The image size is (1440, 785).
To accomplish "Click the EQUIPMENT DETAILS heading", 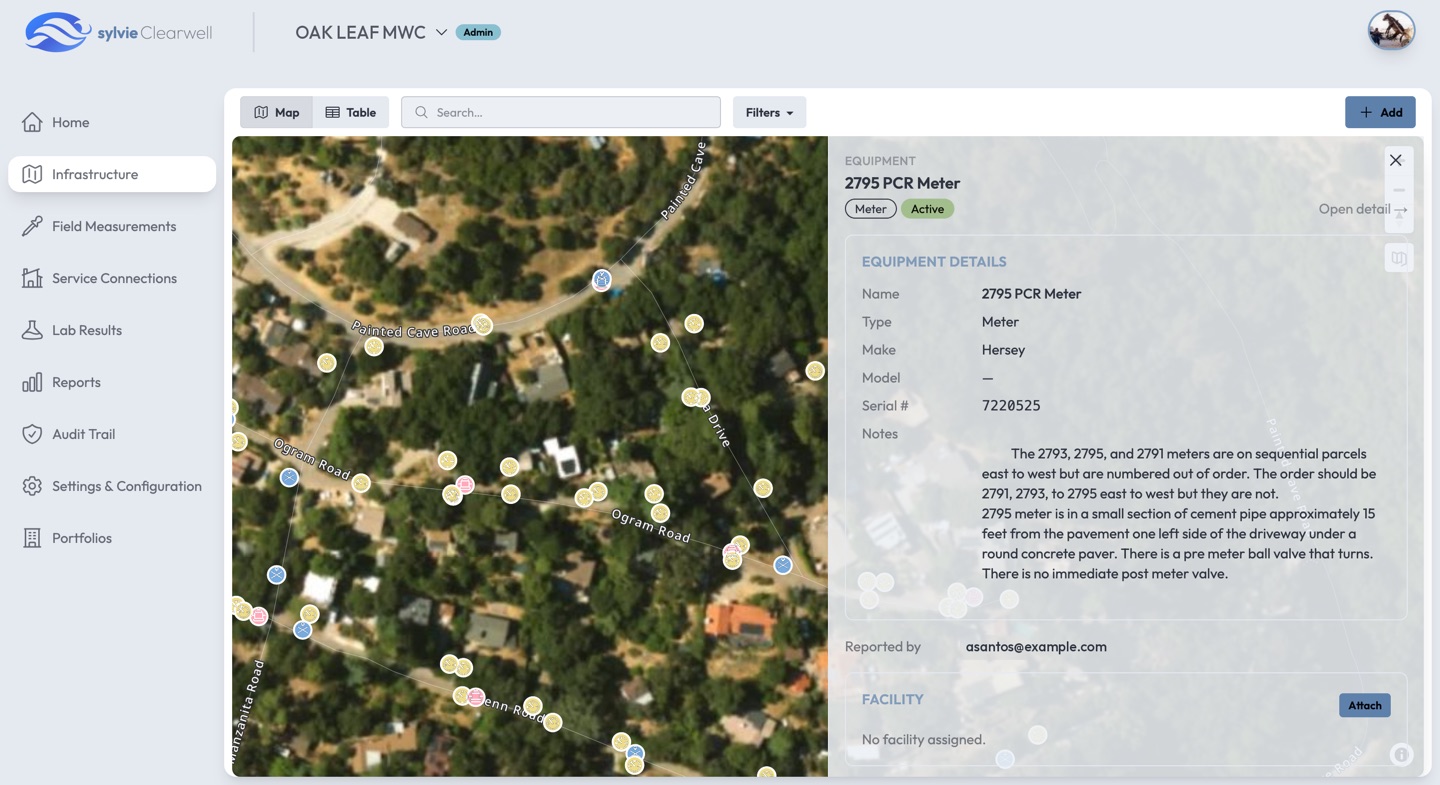I will 934,262.
